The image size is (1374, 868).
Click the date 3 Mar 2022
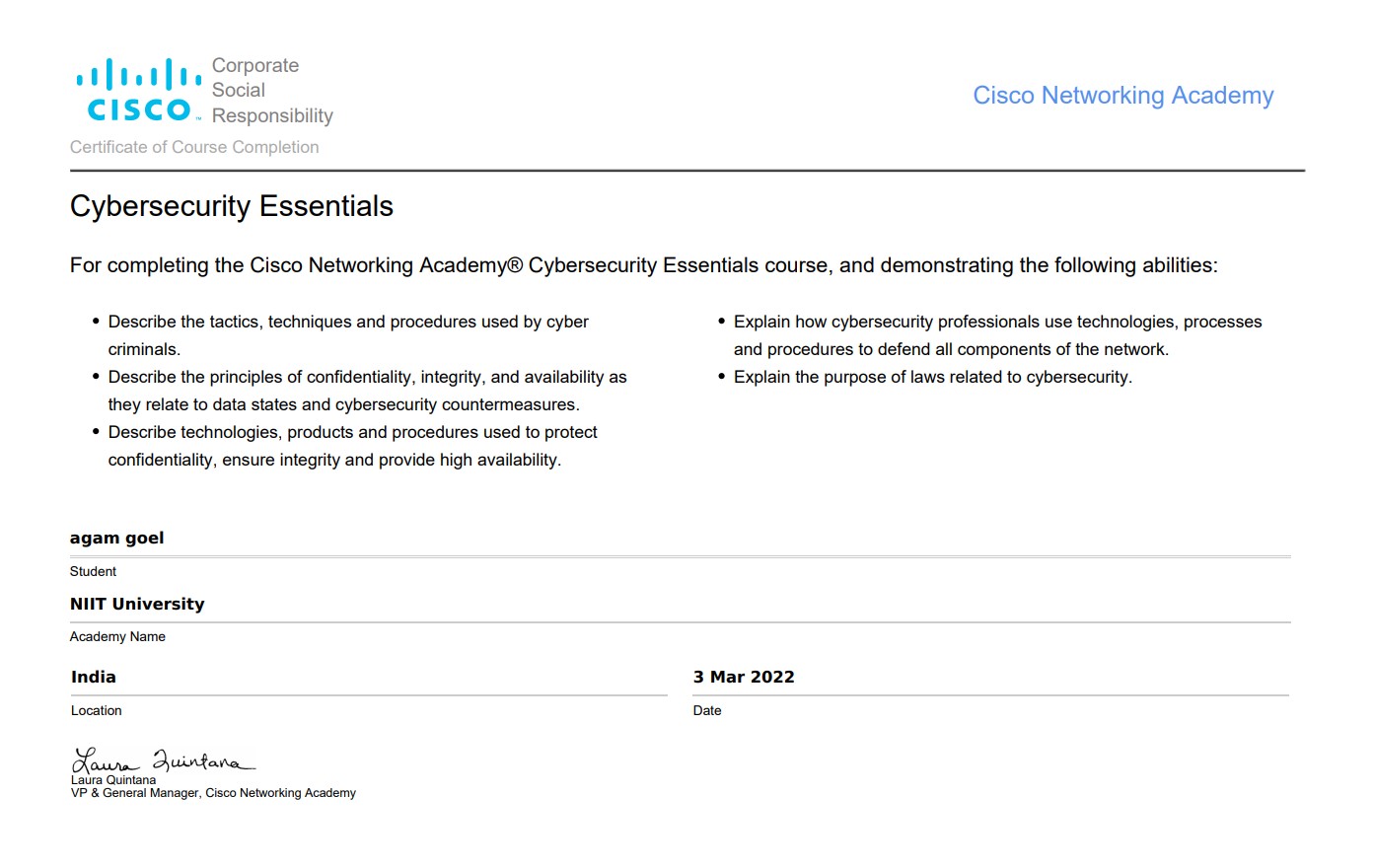tap(744, 677)
